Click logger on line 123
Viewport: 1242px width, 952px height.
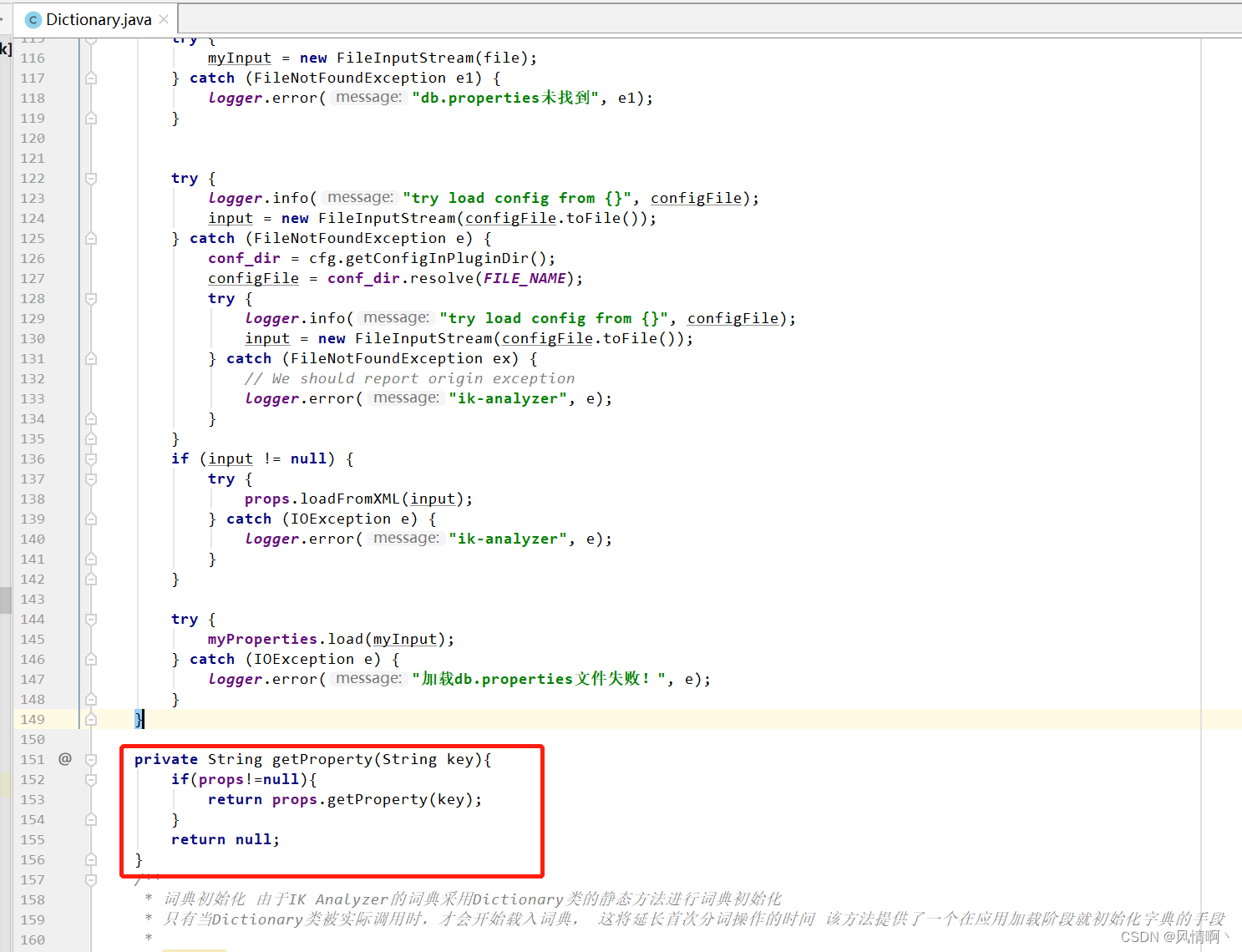pos(236,198)
